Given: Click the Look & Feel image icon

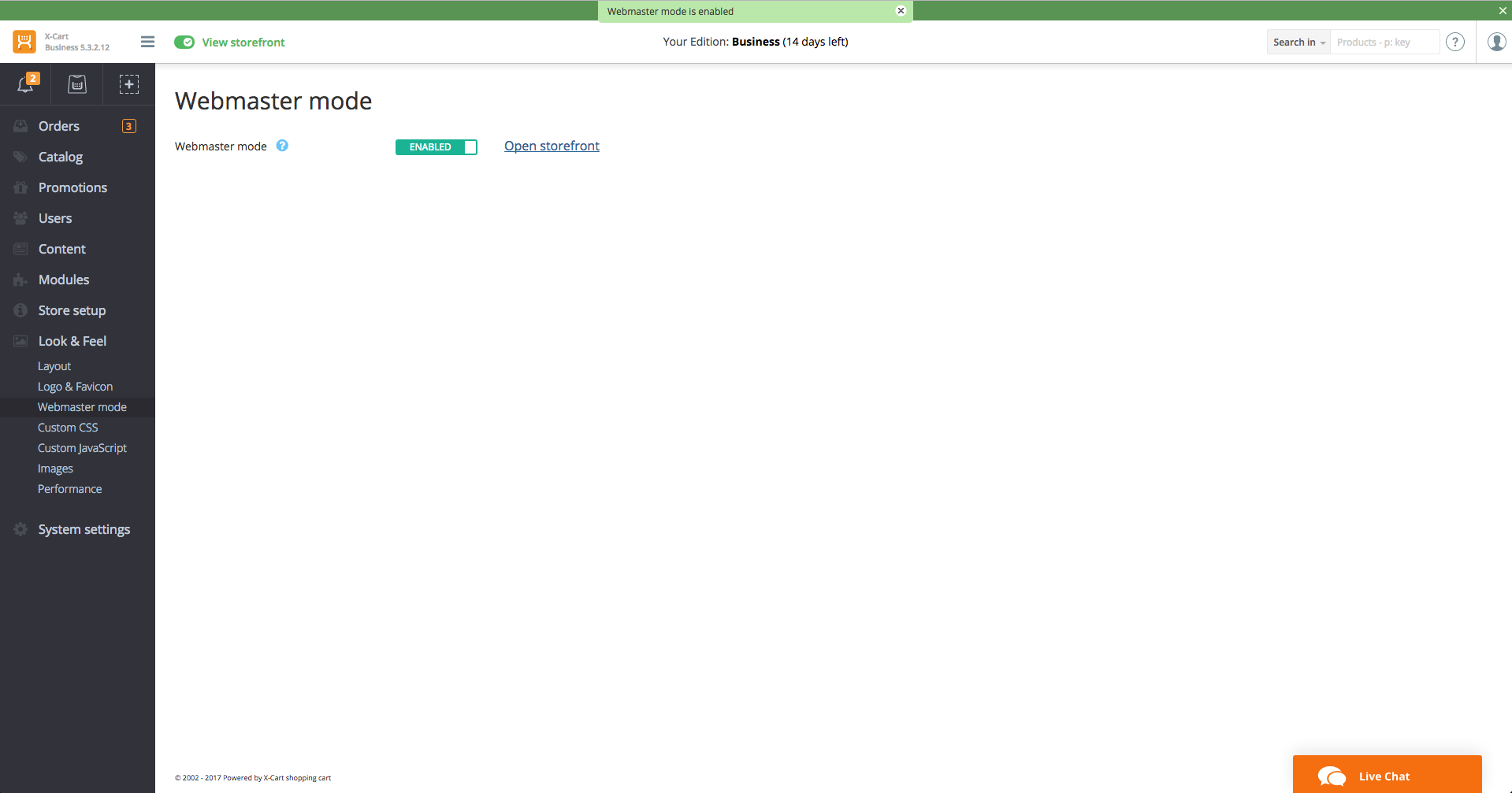Looking at the screenshot, I should click(20, 341).
